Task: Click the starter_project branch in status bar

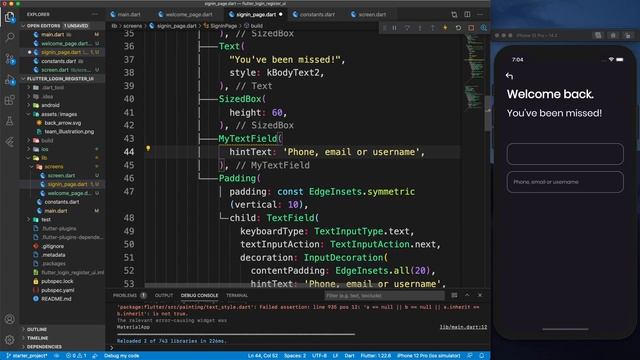Action: click(28, 356)
